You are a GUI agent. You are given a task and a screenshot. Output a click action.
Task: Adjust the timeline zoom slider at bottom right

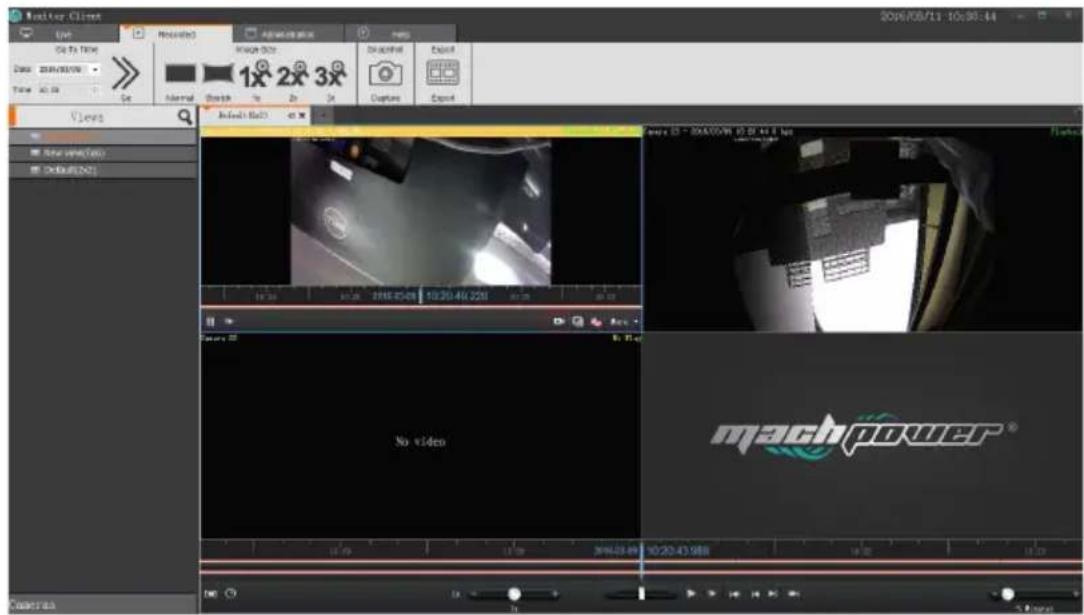point(1007,594)
